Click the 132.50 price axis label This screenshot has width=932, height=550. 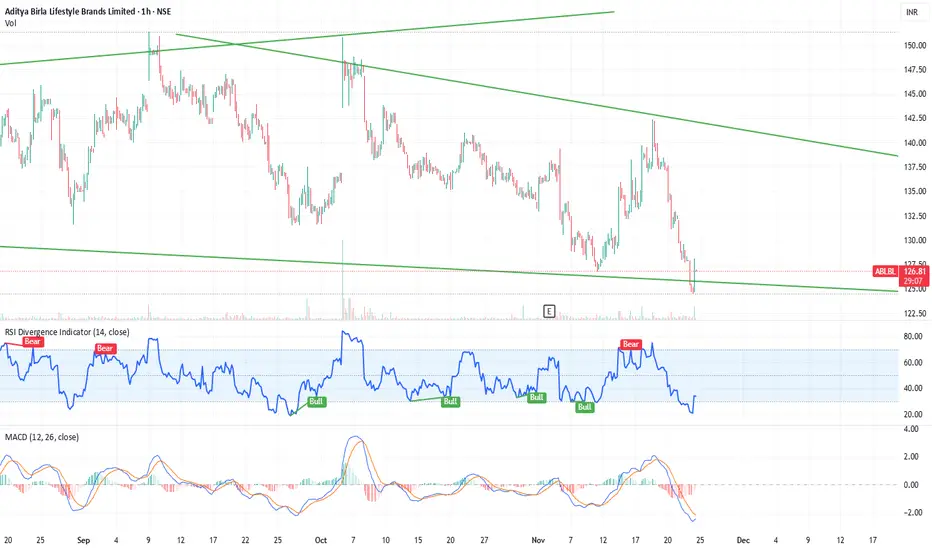pyautogui.click(x=915, y=216)
